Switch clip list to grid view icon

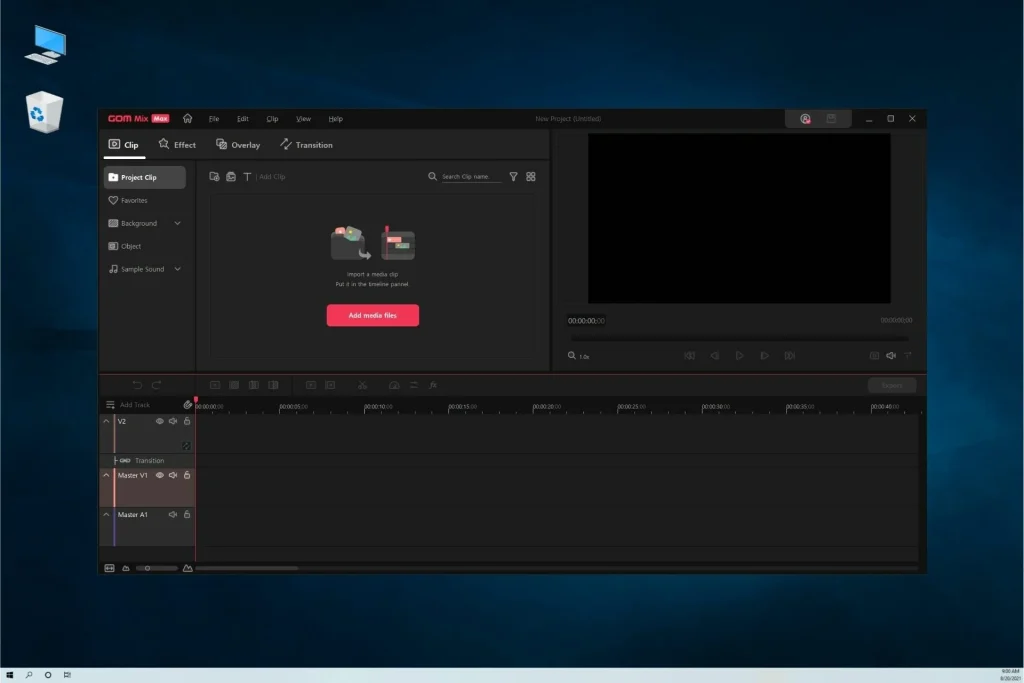tap(531, 176)
